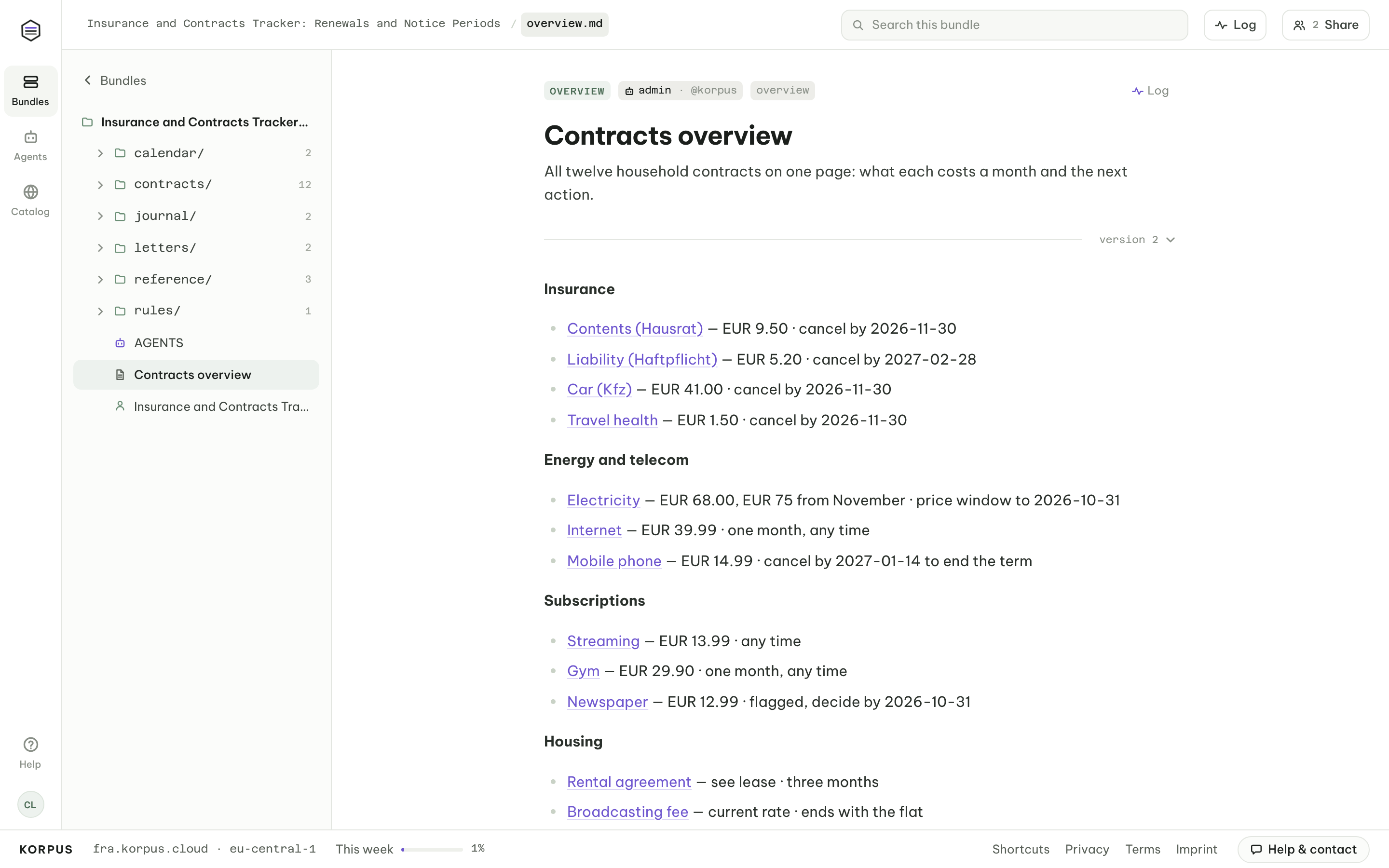Screen dimensions: 1389x868
Task: Expand the calendar/ folder chevron
Action: [100, 153]
